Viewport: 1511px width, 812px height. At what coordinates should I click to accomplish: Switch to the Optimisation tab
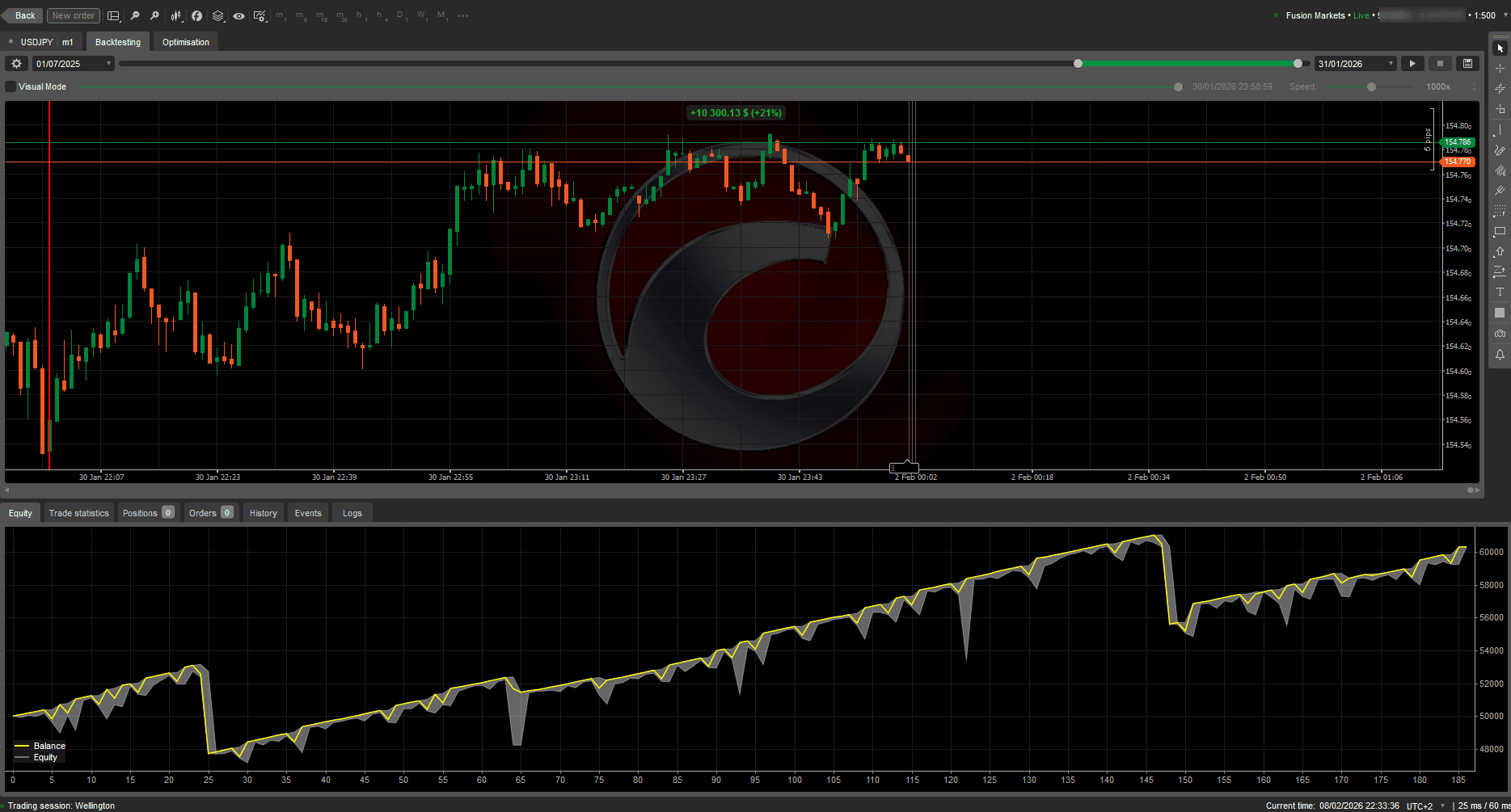click(x=185, y=41)
